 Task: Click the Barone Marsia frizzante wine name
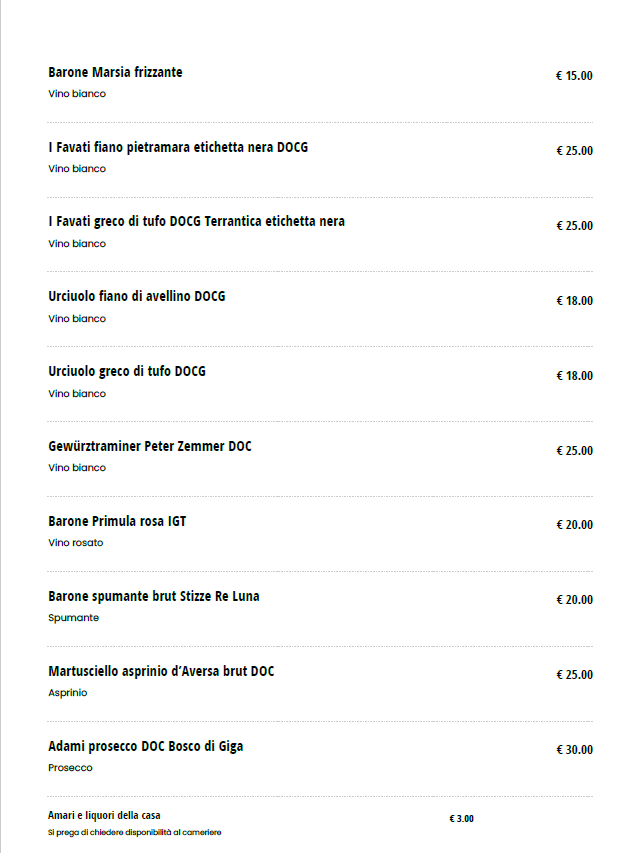point(115,72)
